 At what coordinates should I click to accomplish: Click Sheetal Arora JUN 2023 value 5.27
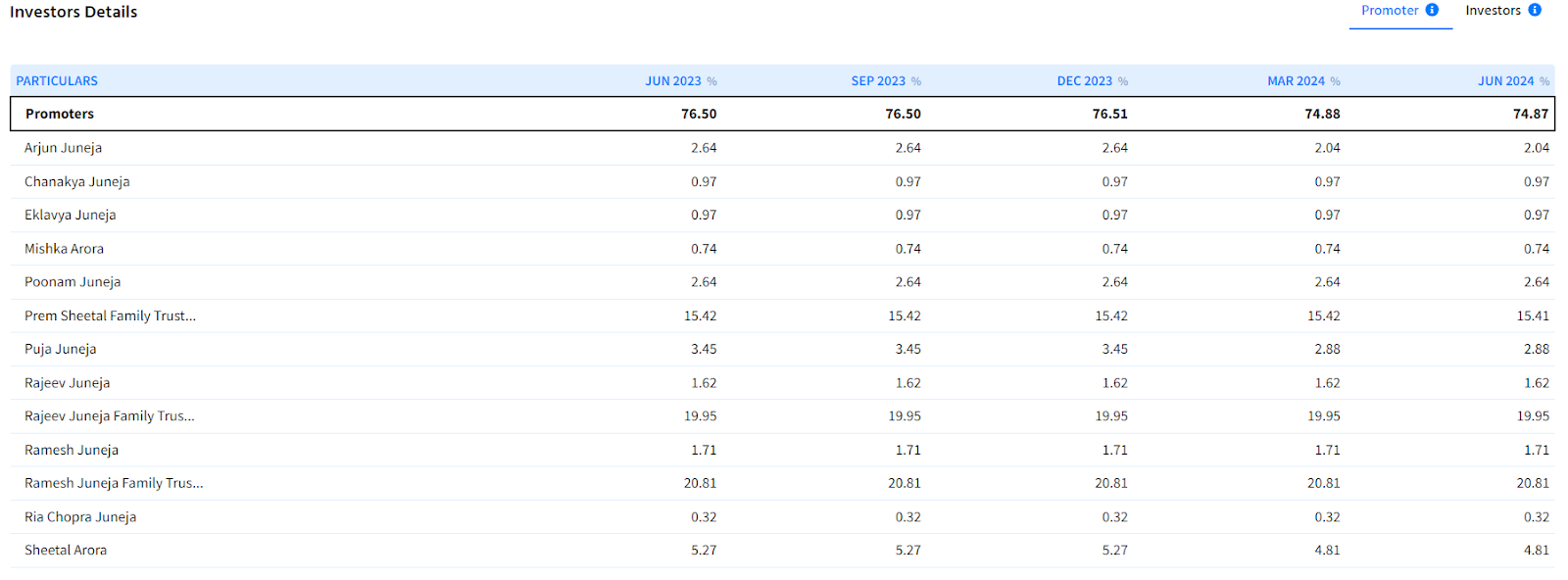point(704,551)
